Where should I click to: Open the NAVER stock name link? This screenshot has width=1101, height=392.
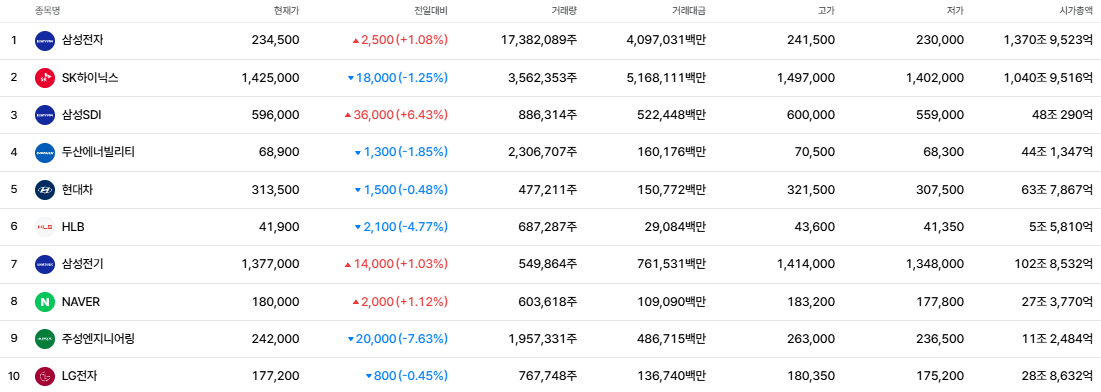(x=81, y=301)
